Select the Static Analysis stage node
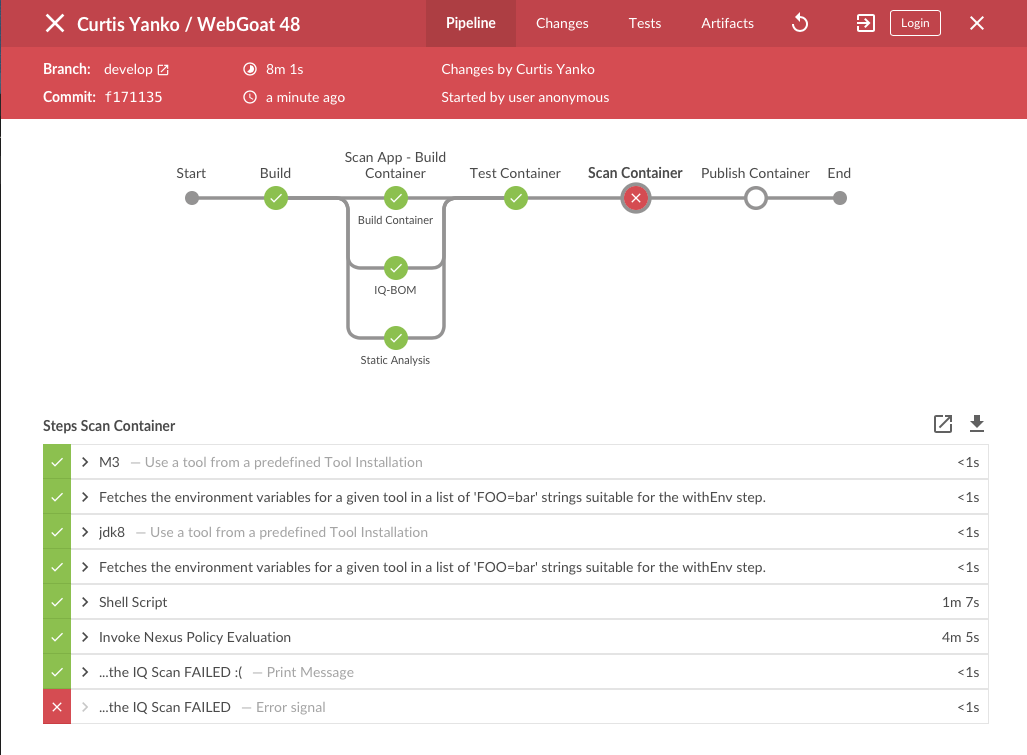This screenshot has height=755, width=1027. (x=396, y=338)
